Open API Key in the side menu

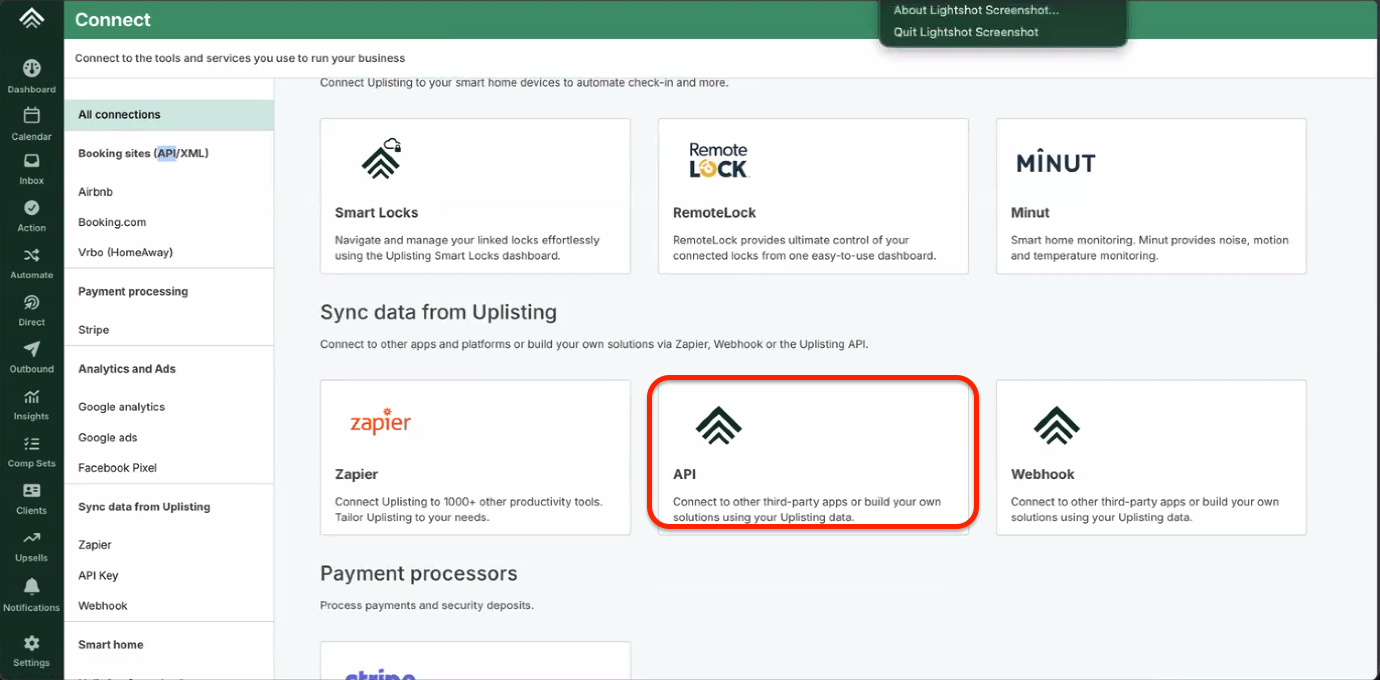[98, 575]
